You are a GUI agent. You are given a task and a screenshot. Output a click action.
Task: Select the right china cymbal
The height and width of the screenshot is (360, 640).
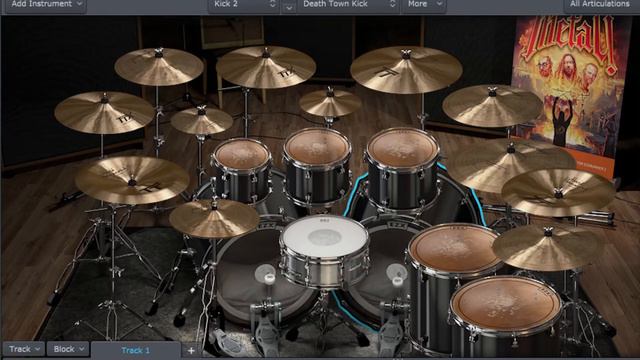pyautogui.click(x=558, y=193)
